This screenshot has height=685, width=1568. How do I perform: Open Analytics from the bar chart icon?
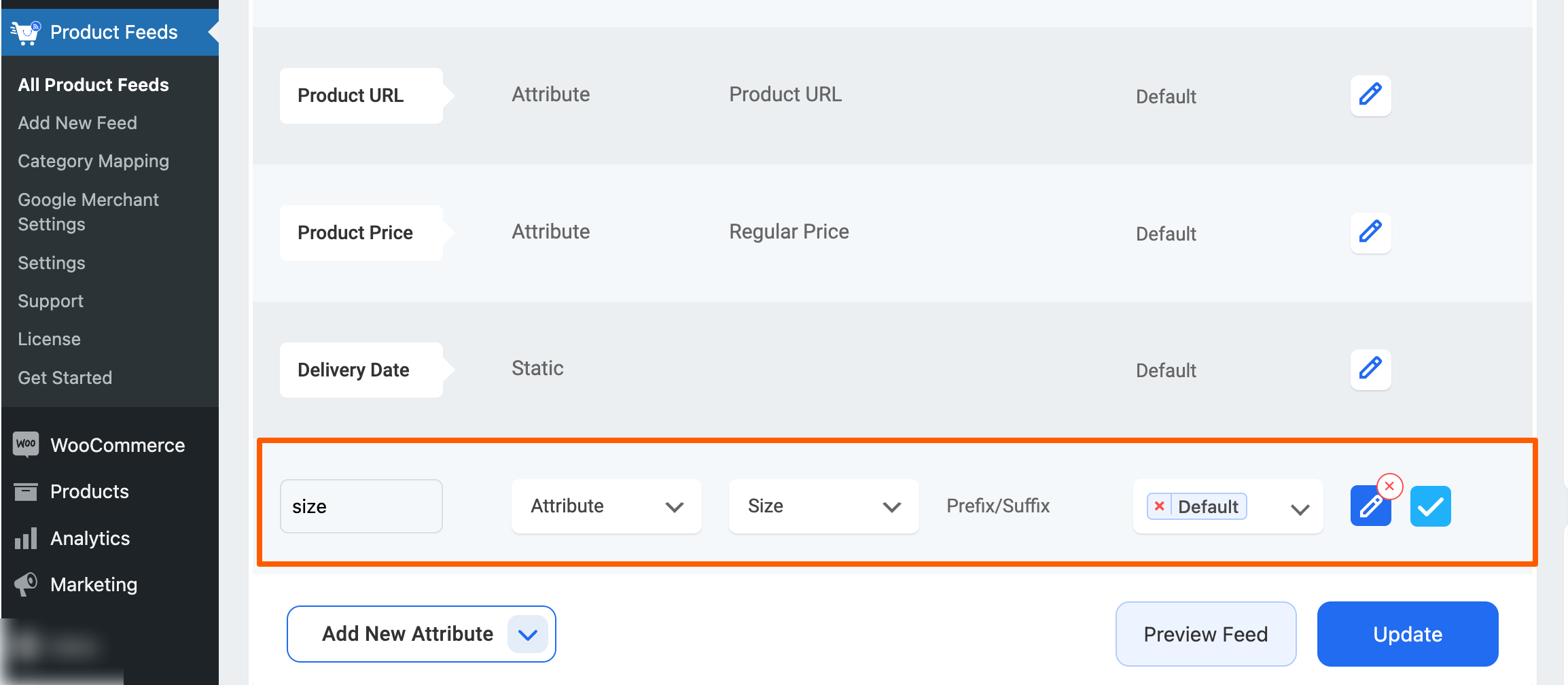pyautogui.click(x=26, y=538)
